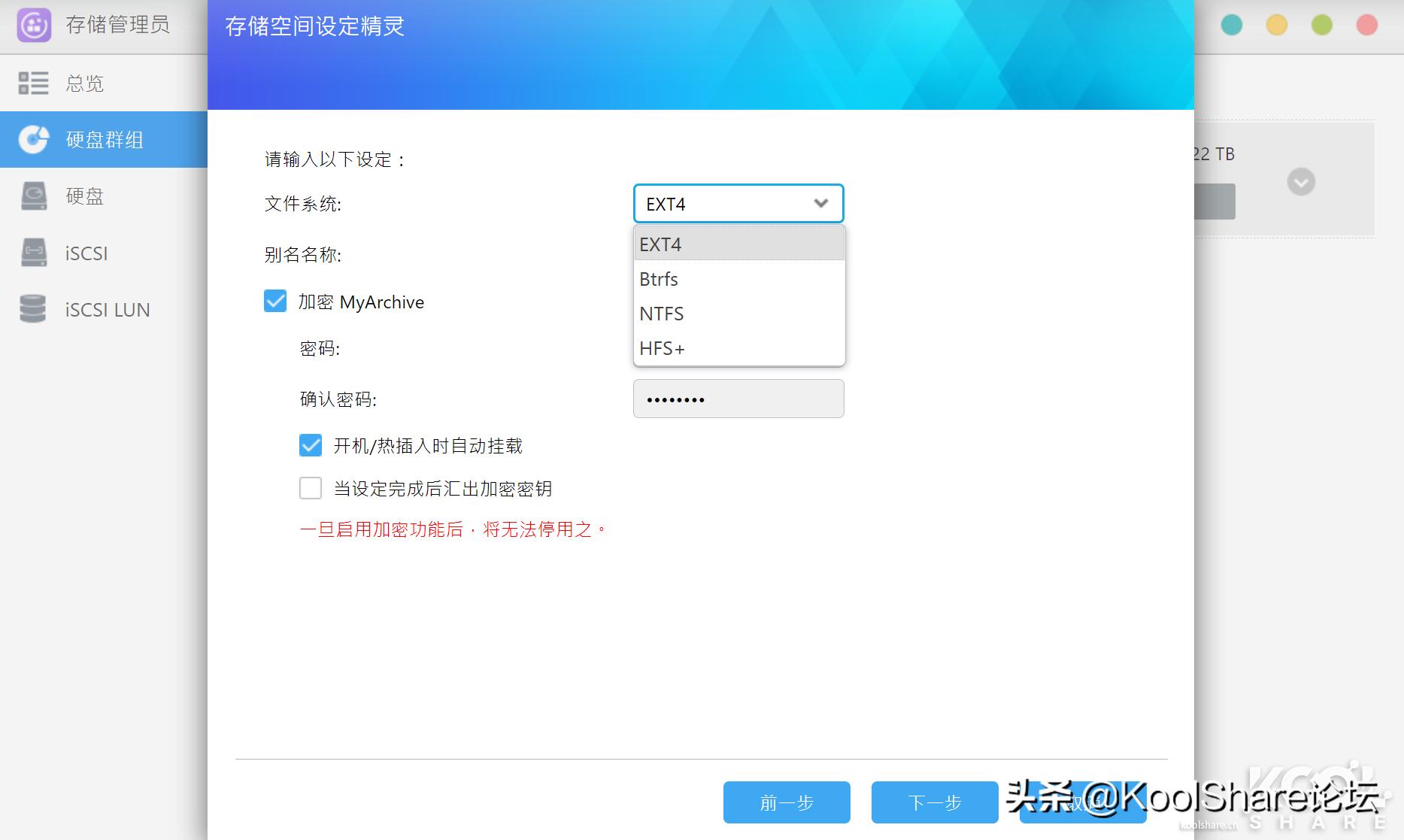Click the yellow status dot
This screenshot has height=840, width=1404.
coord(1276,25)
